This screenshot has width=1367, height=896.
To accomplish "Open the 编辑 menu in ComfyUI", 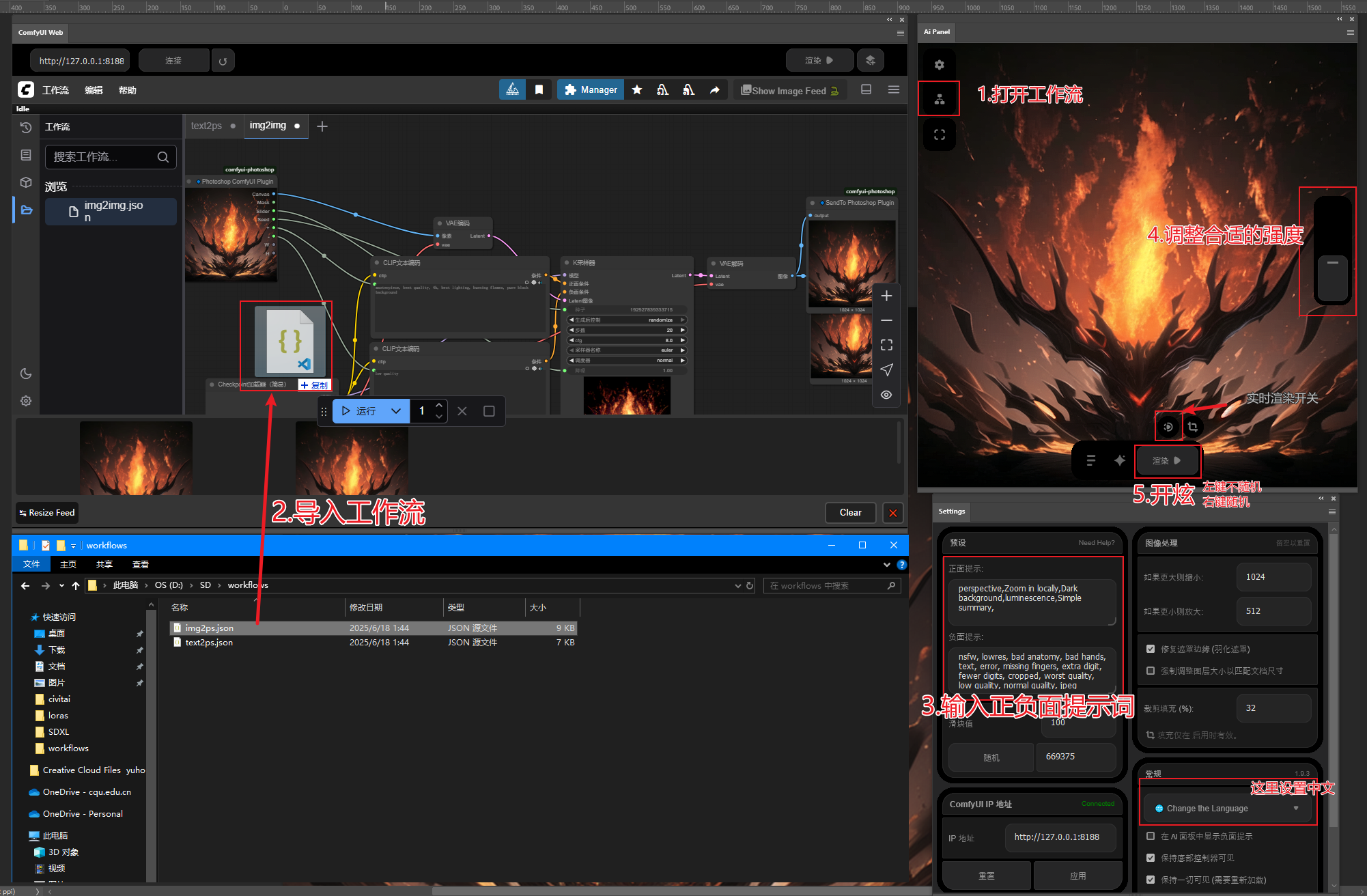I will pyautogui.click(x=94, y=90).
